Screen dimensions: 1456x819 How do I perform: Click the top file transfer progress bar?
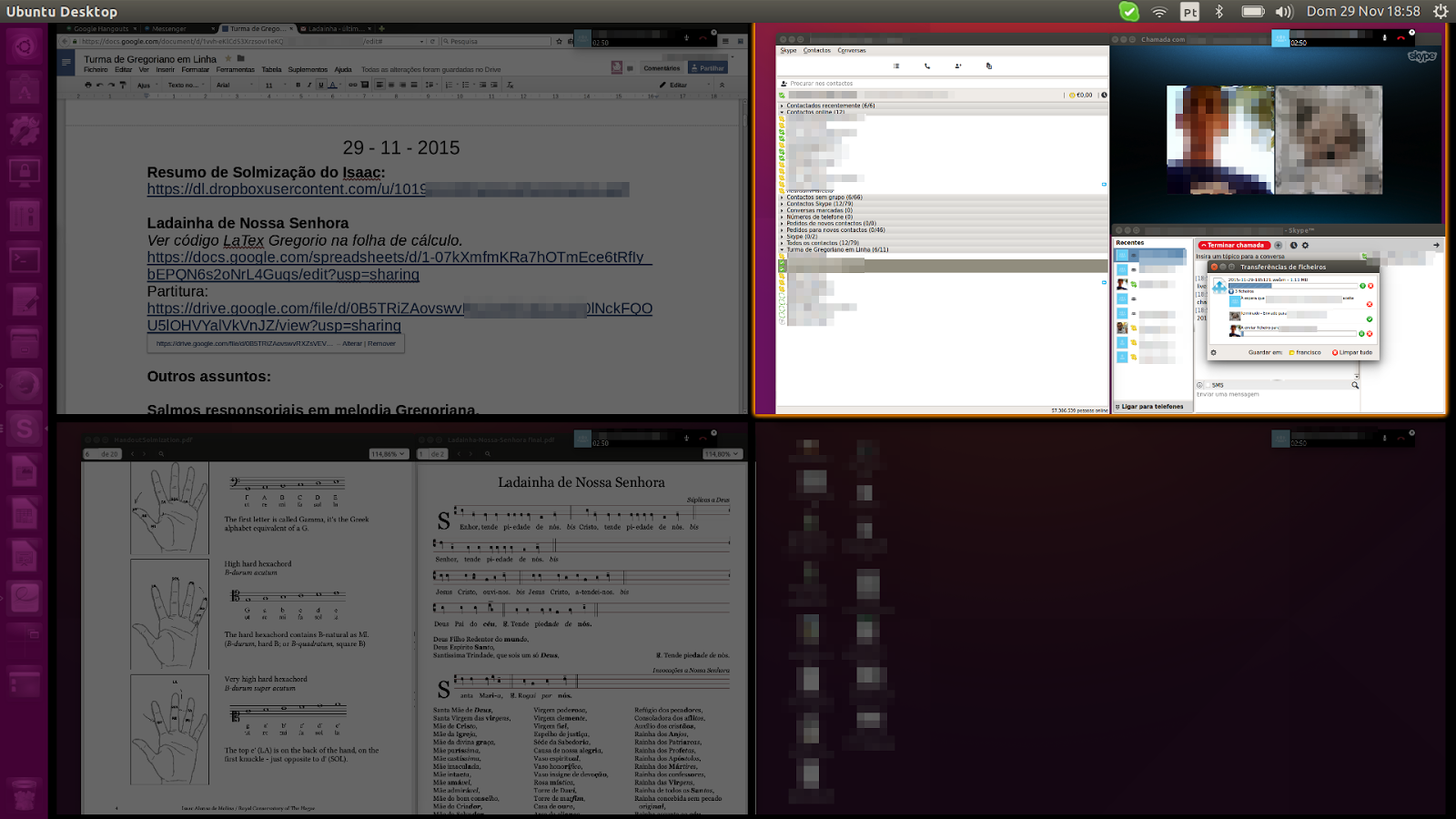1293,286
